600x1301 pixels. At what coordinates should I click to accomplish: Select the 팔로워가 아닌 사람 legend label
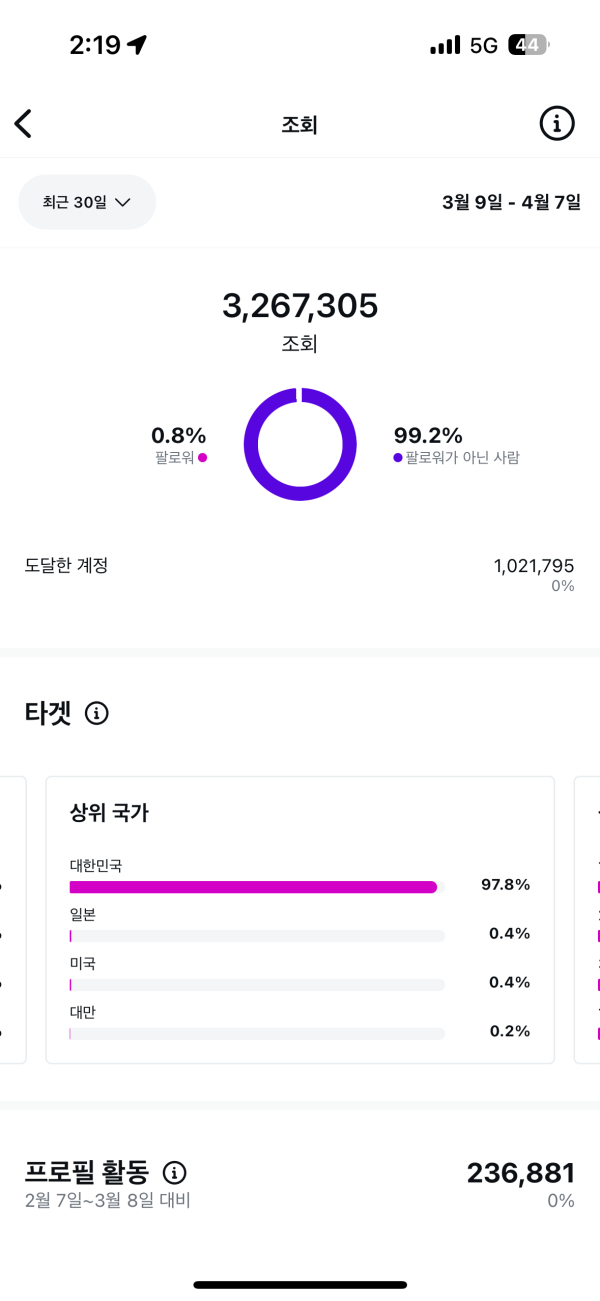(462, 458)
